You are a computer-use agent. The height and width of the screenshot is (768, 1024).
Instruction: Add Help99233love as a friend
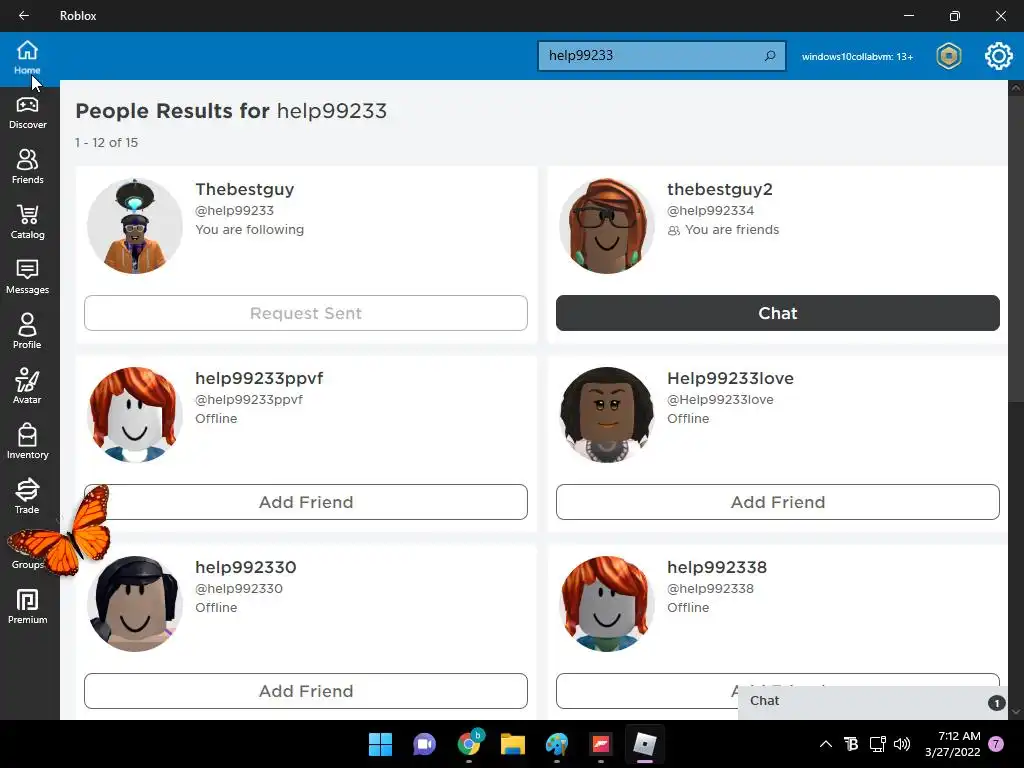(777, 502)
